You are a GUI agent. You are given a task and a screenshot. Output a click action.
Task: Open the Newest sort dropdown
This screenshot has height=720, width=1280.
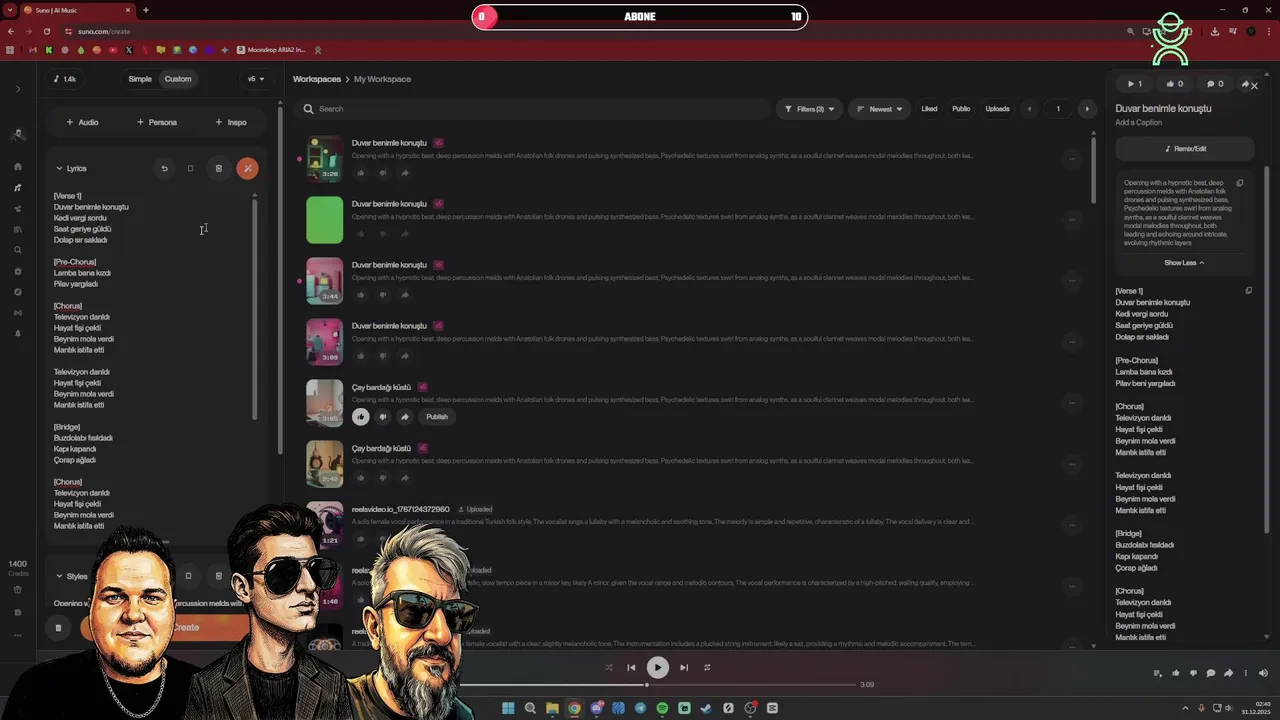pyautogui.click(x=880, y=109)
